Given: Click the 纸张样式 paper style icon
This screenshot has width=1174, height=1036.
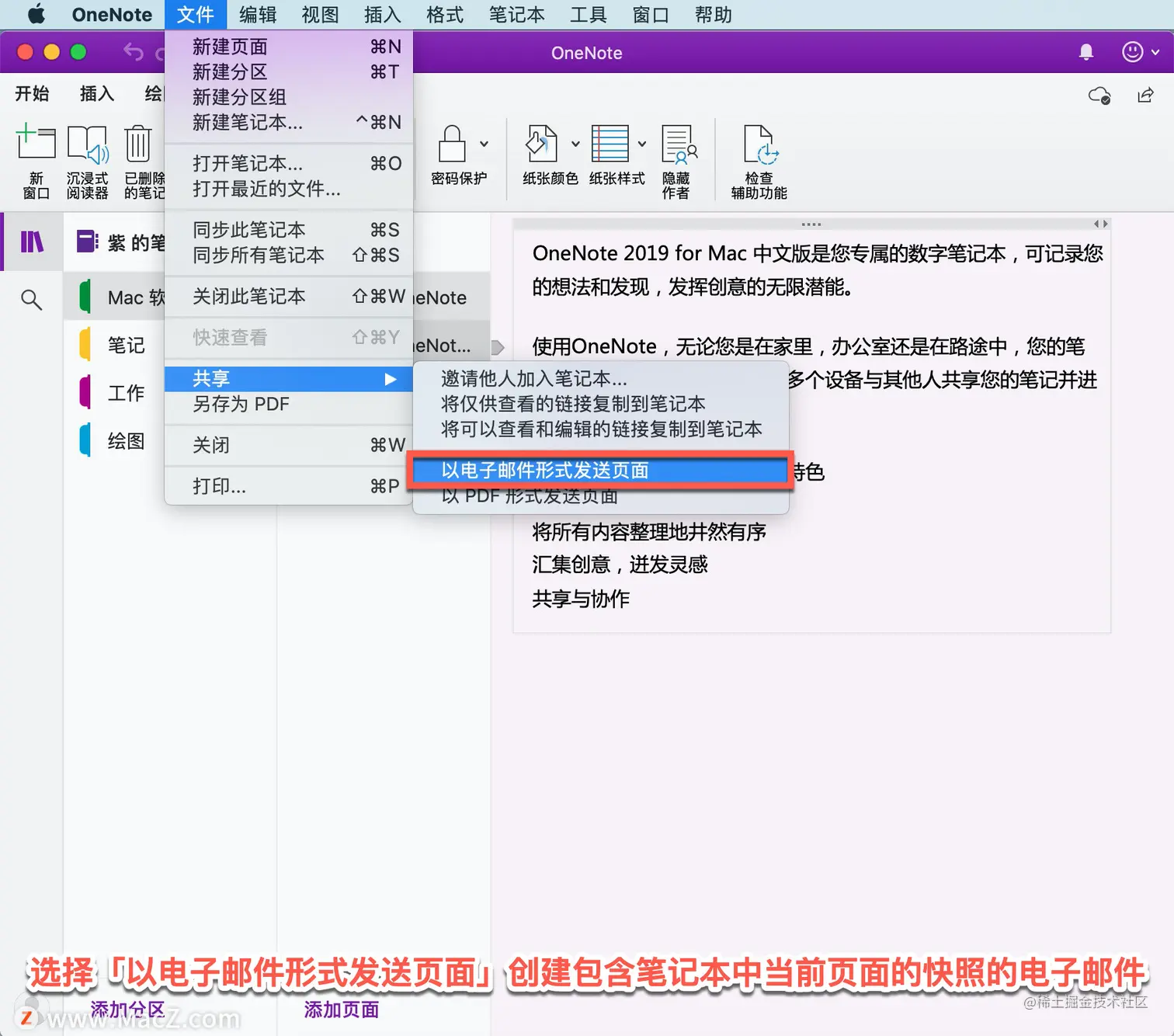Looking at the screenshot, I should pyautogui.click(x=610, y=144).
